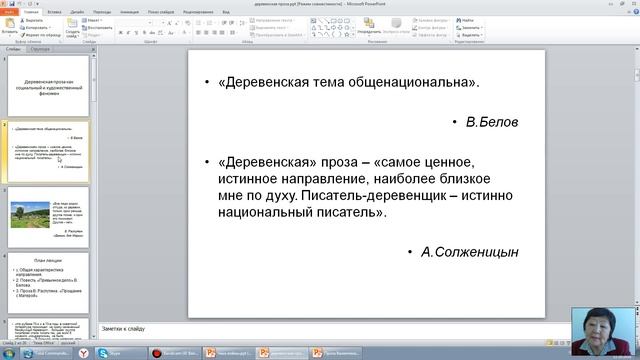Click the А.Солженицын text on the slide
This screenshot has width=640, height=360.
coord(470,252)
